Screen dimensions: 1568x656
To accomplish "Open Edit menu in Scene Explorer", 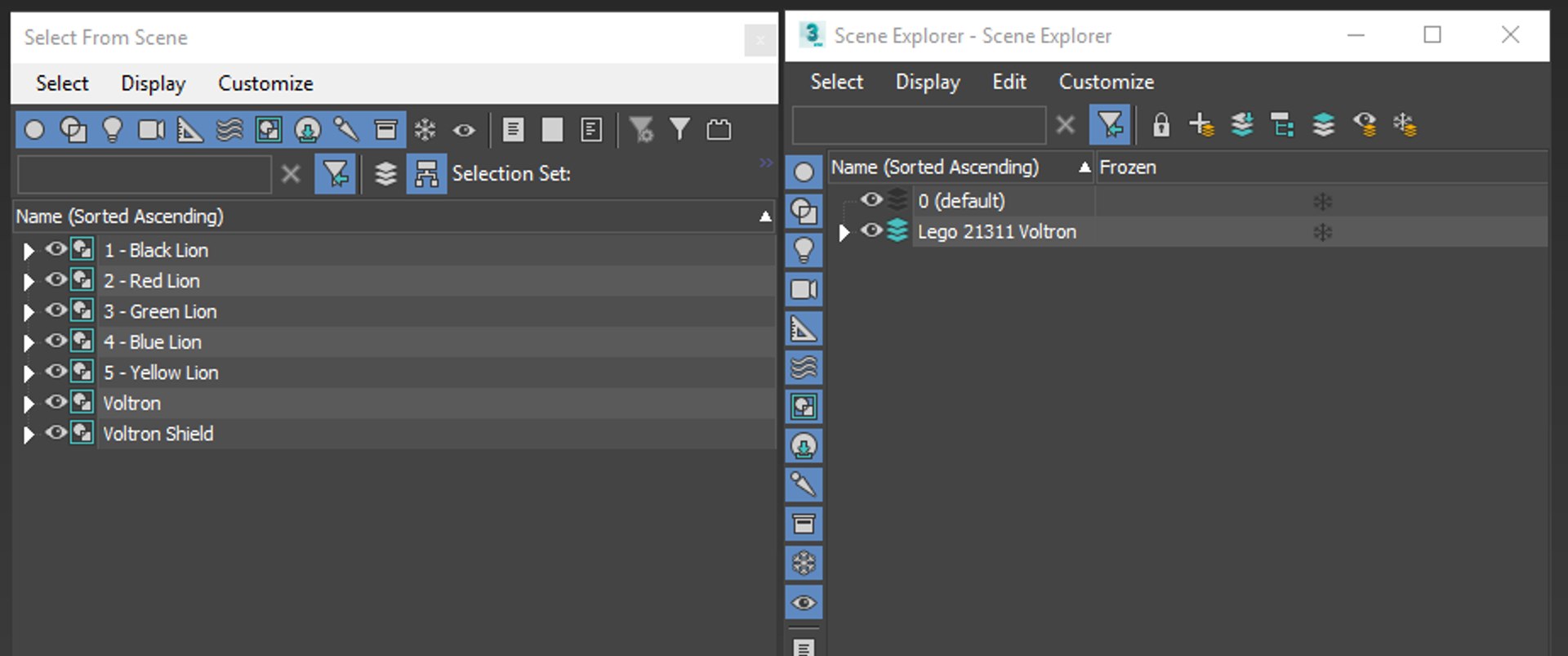I will (1009, 82).
